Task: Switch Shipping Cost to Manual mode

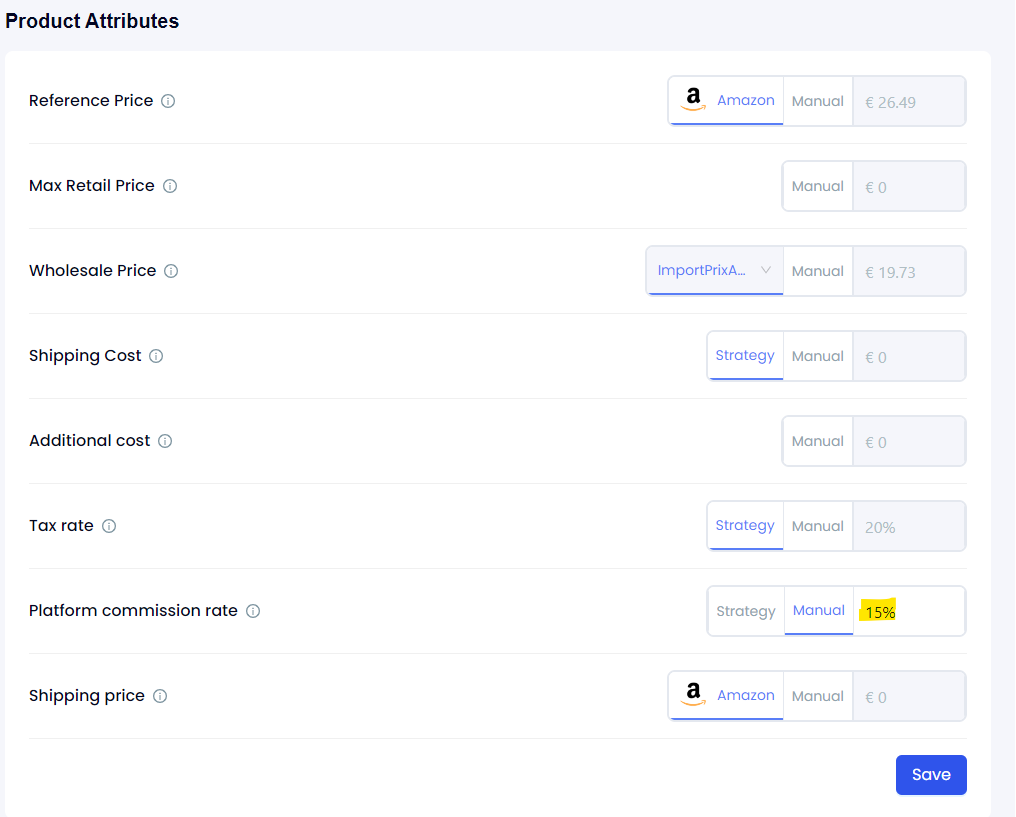Action: (818, 356)
